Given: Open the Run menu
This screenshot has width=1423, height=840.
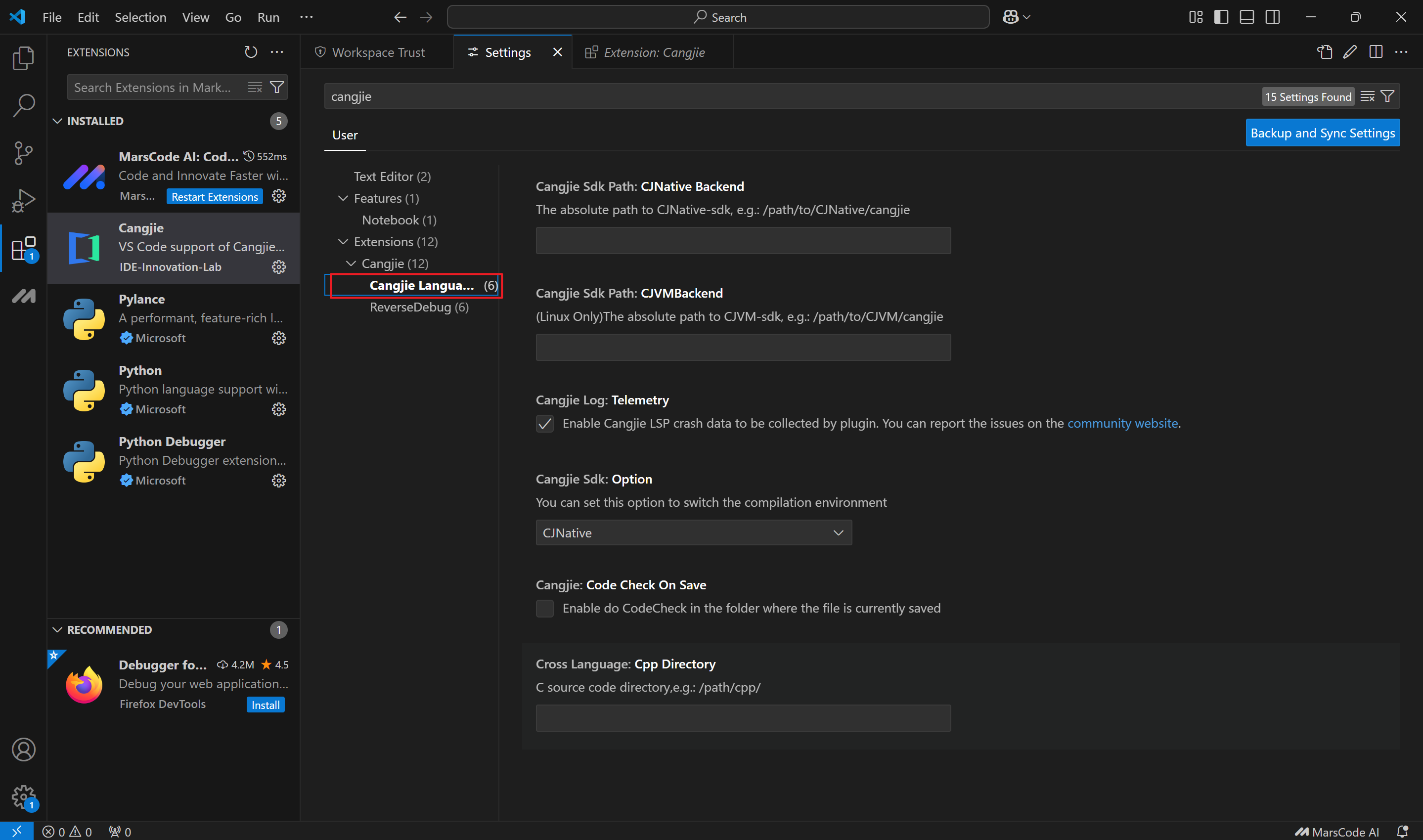Looking at the screenshot, I should [x=268, y=17].
